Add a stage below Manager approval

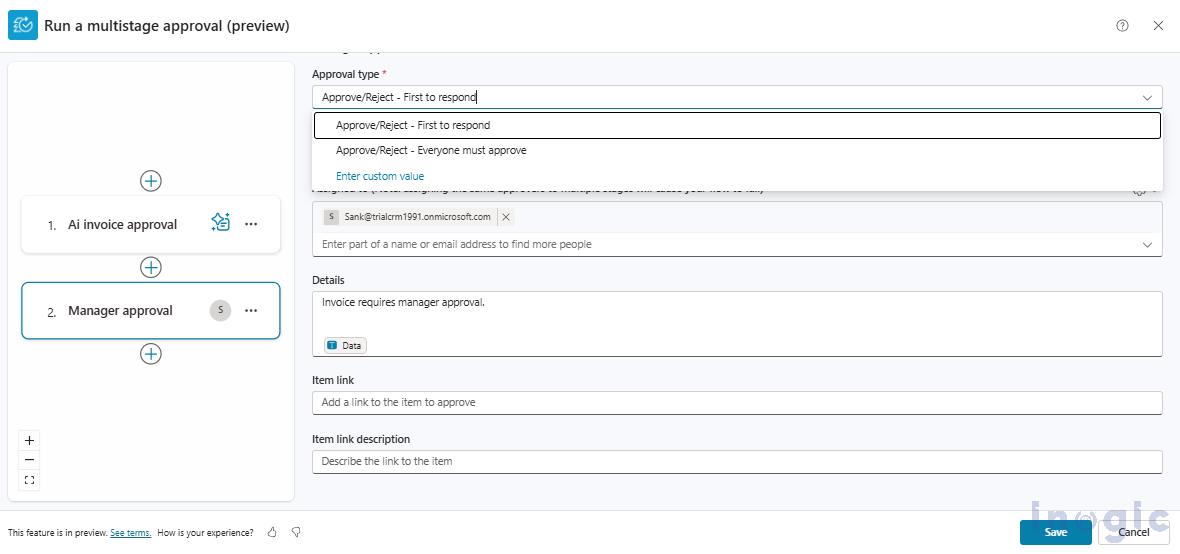pyautogui.click(x=151, y=354)
